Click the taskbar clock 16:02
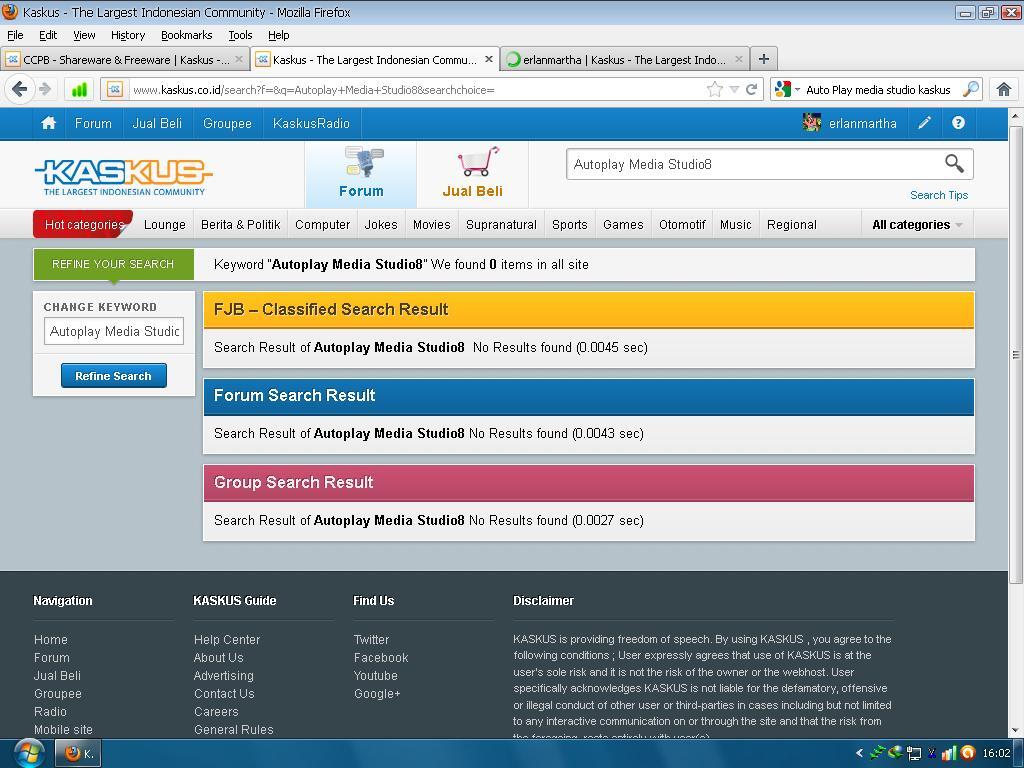Viewport: 1024px width, 768px height. [996, 754]
